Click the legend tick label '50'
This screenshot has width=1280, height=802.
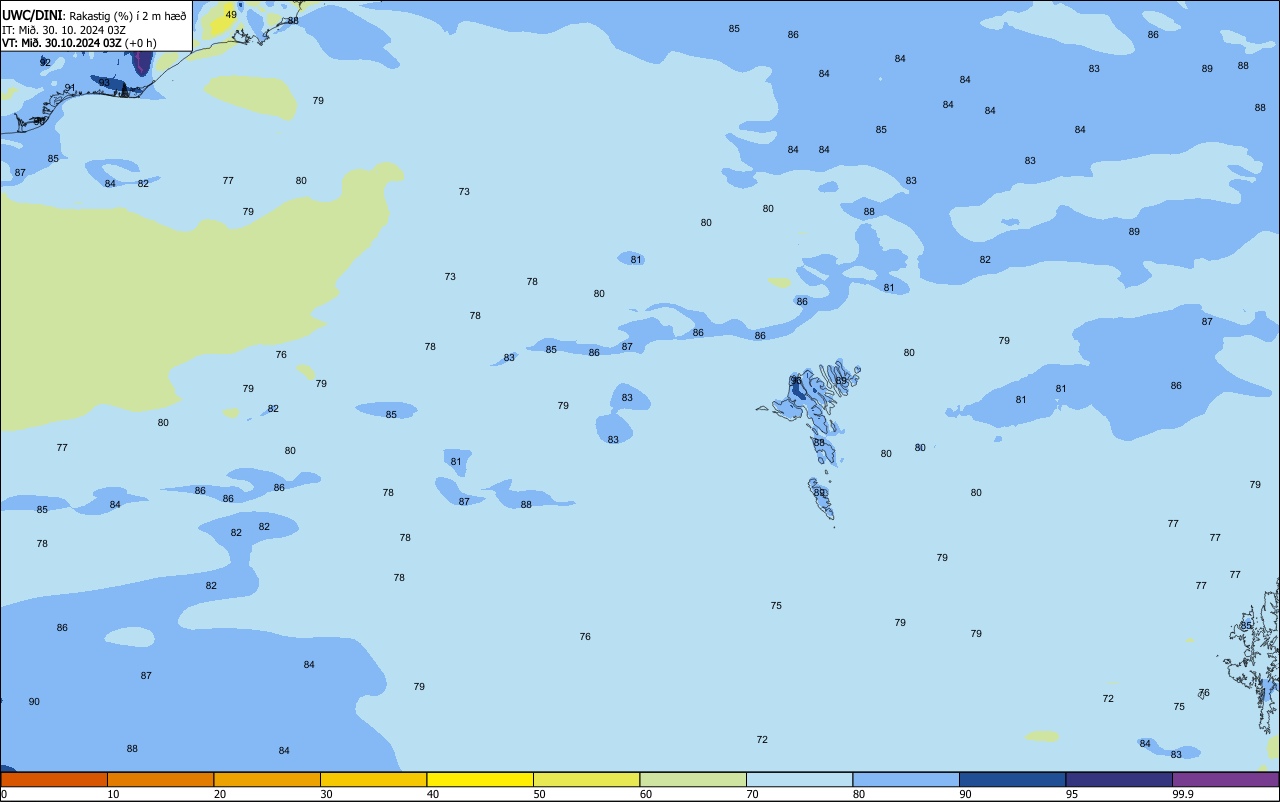(x=539, y=794)
